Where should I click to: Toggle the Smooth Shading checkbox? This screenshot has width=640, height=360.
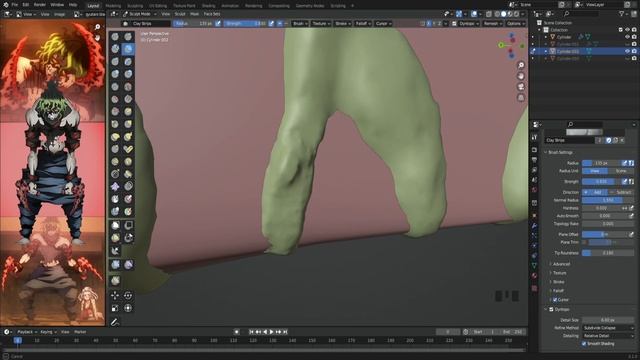coord(584,344)
